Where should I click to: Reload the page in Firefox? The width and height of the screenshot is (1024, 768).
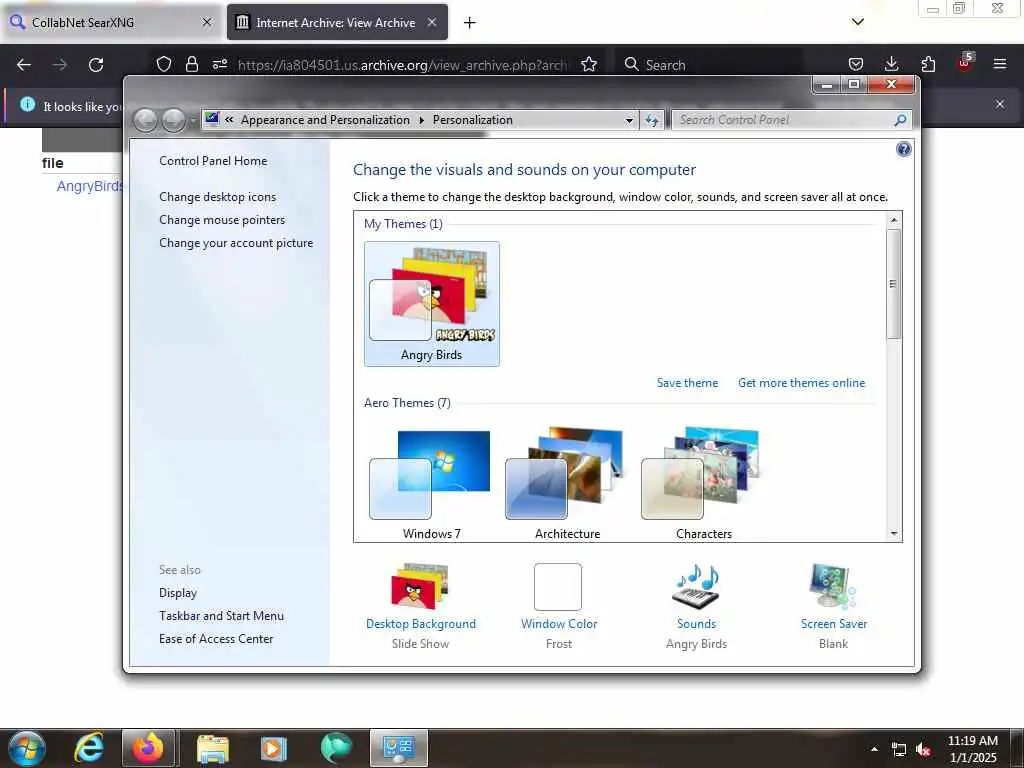[x=96, y=65]
